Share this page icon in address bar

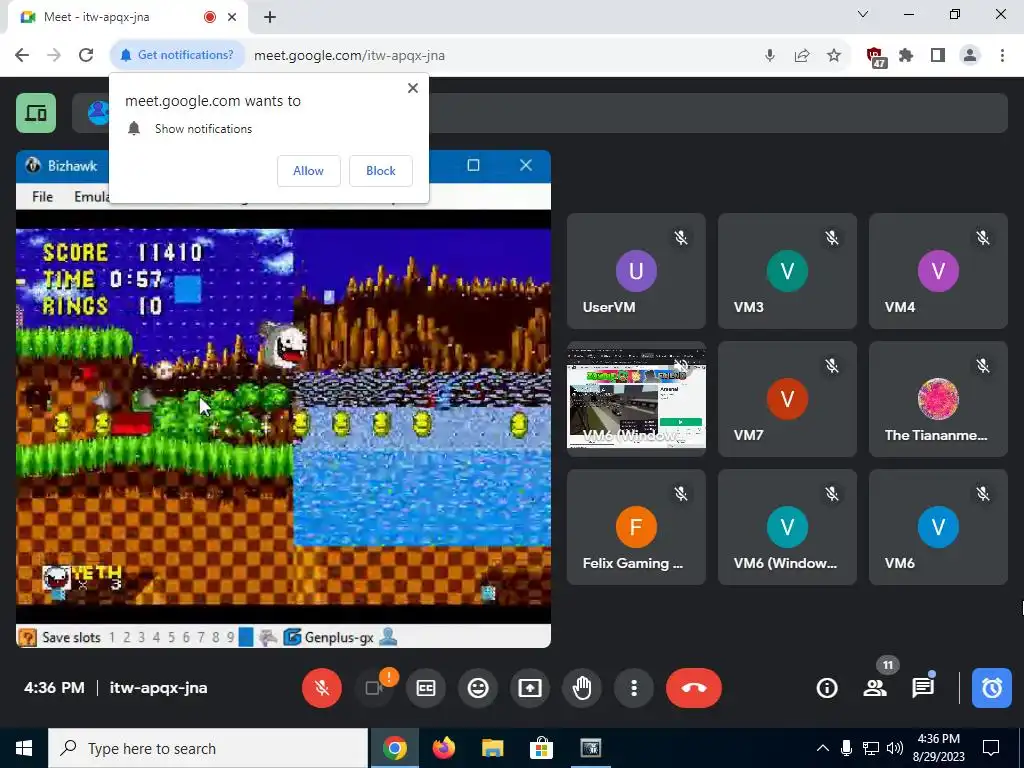802,56
